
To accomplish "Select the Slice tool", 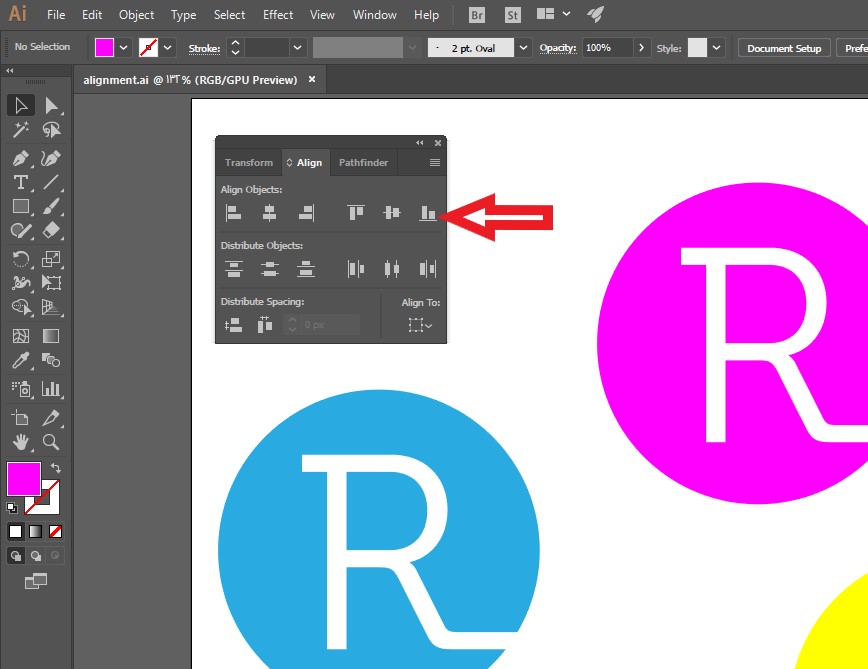I will point(51,418).
